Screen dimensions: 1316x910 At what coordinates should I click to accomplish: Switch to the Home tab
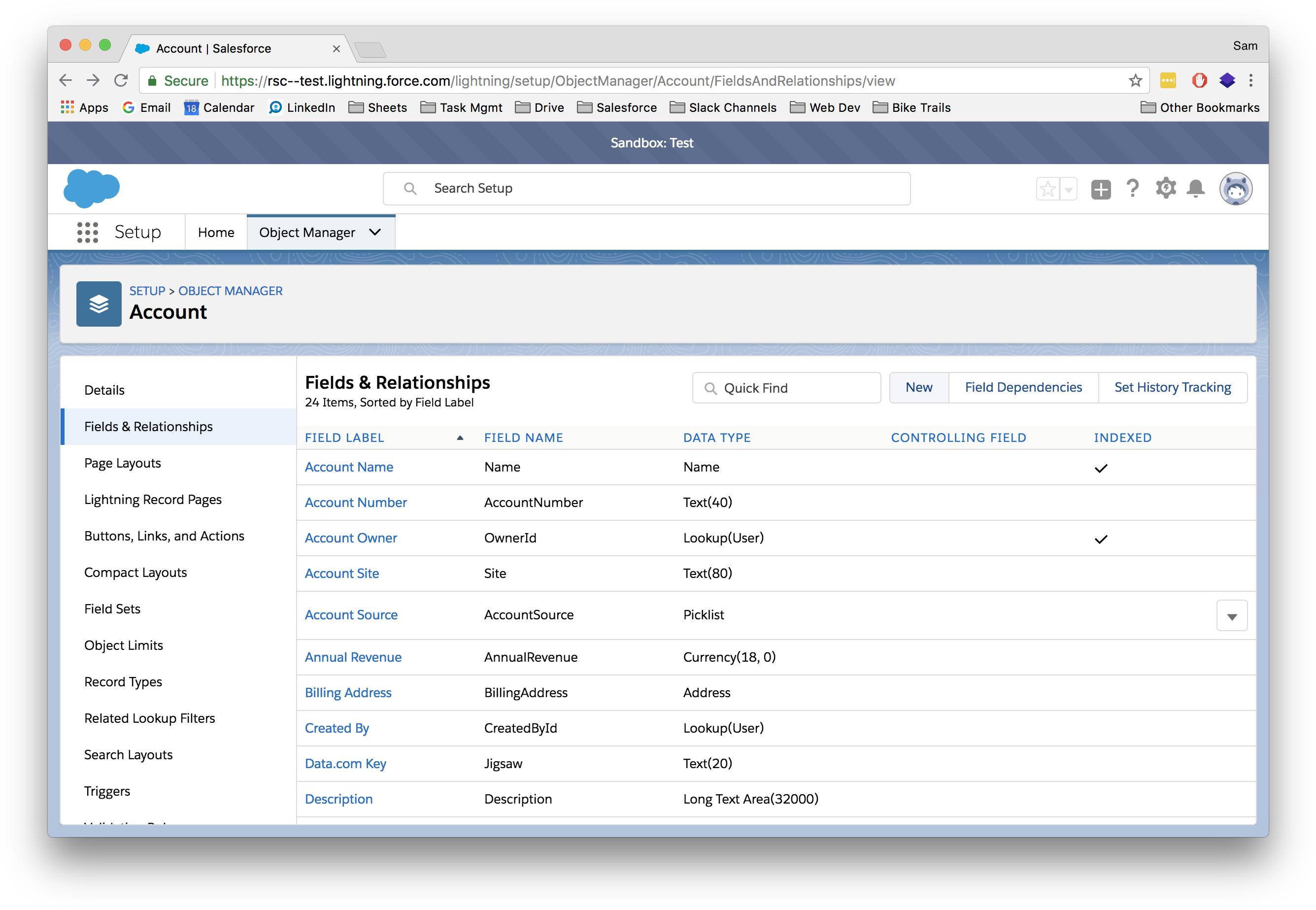(216, 233)
